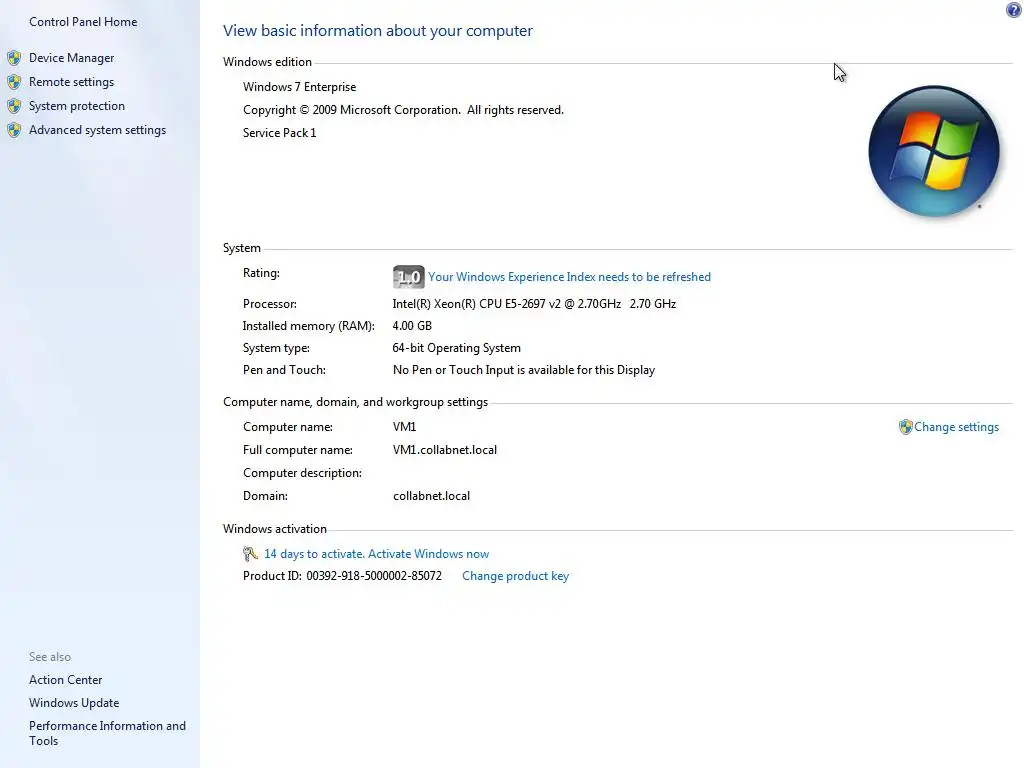Open Action Center under See also

click(65, 680)
